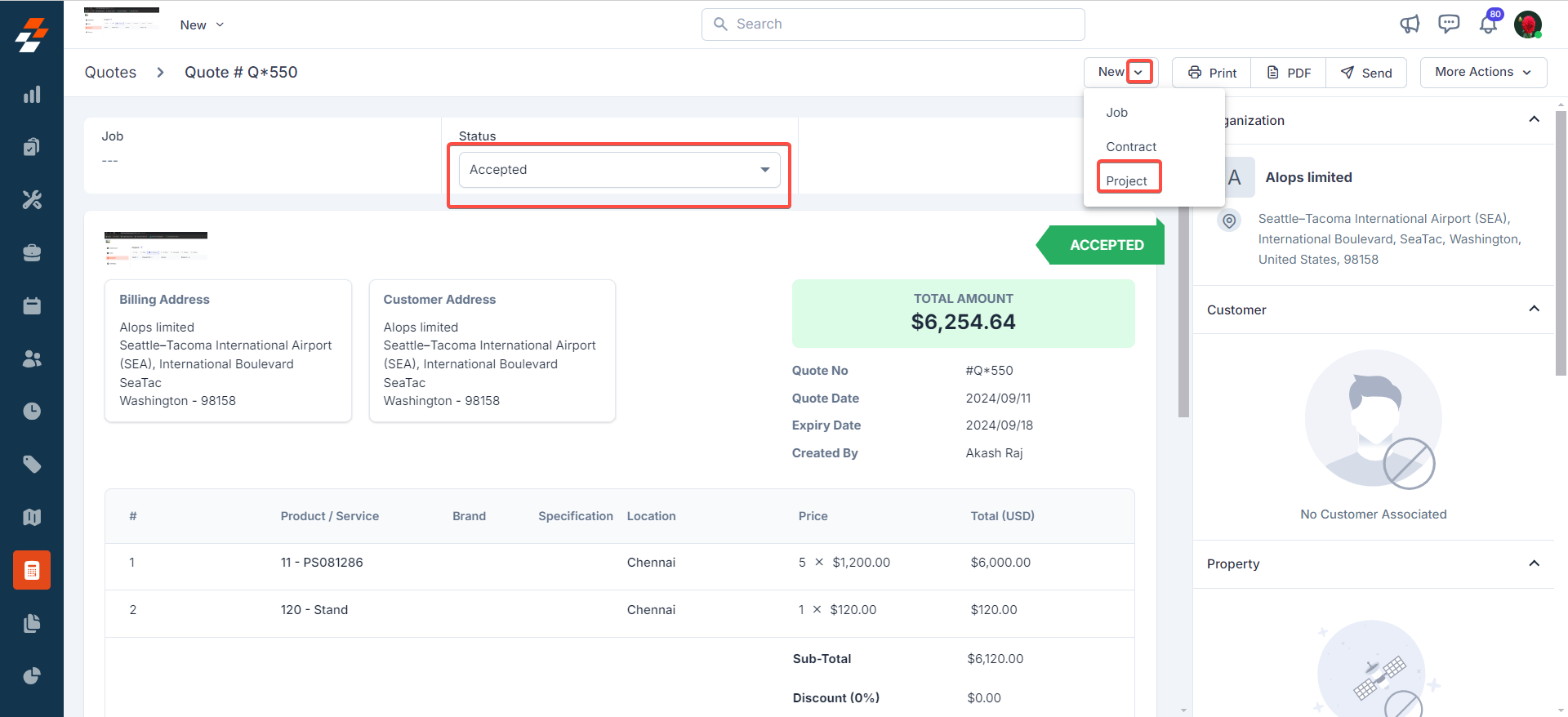Expand the More Actions dropdown
1568x717 pixels.
tap(1482, 72)
